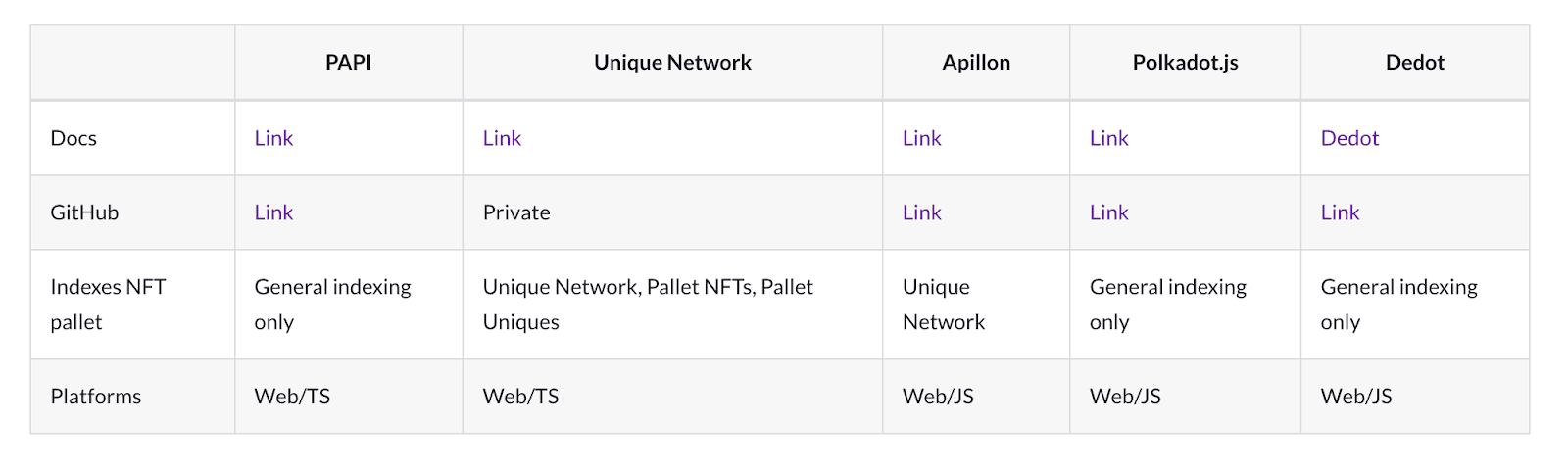Viewport: 1568px width, 471px height.
Task: Click the Unique Network column header
Action: 672,63
